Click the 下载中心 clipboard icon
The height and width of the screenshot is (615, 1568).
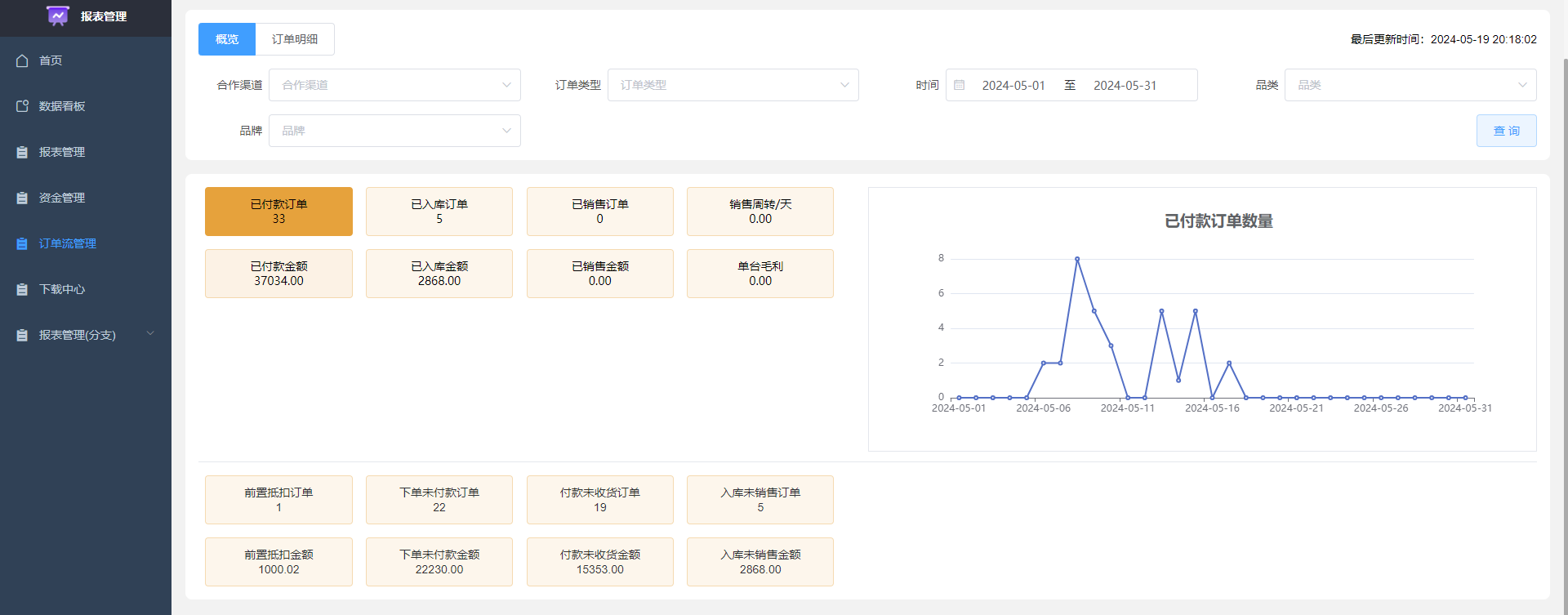click(x=22, y=289)
